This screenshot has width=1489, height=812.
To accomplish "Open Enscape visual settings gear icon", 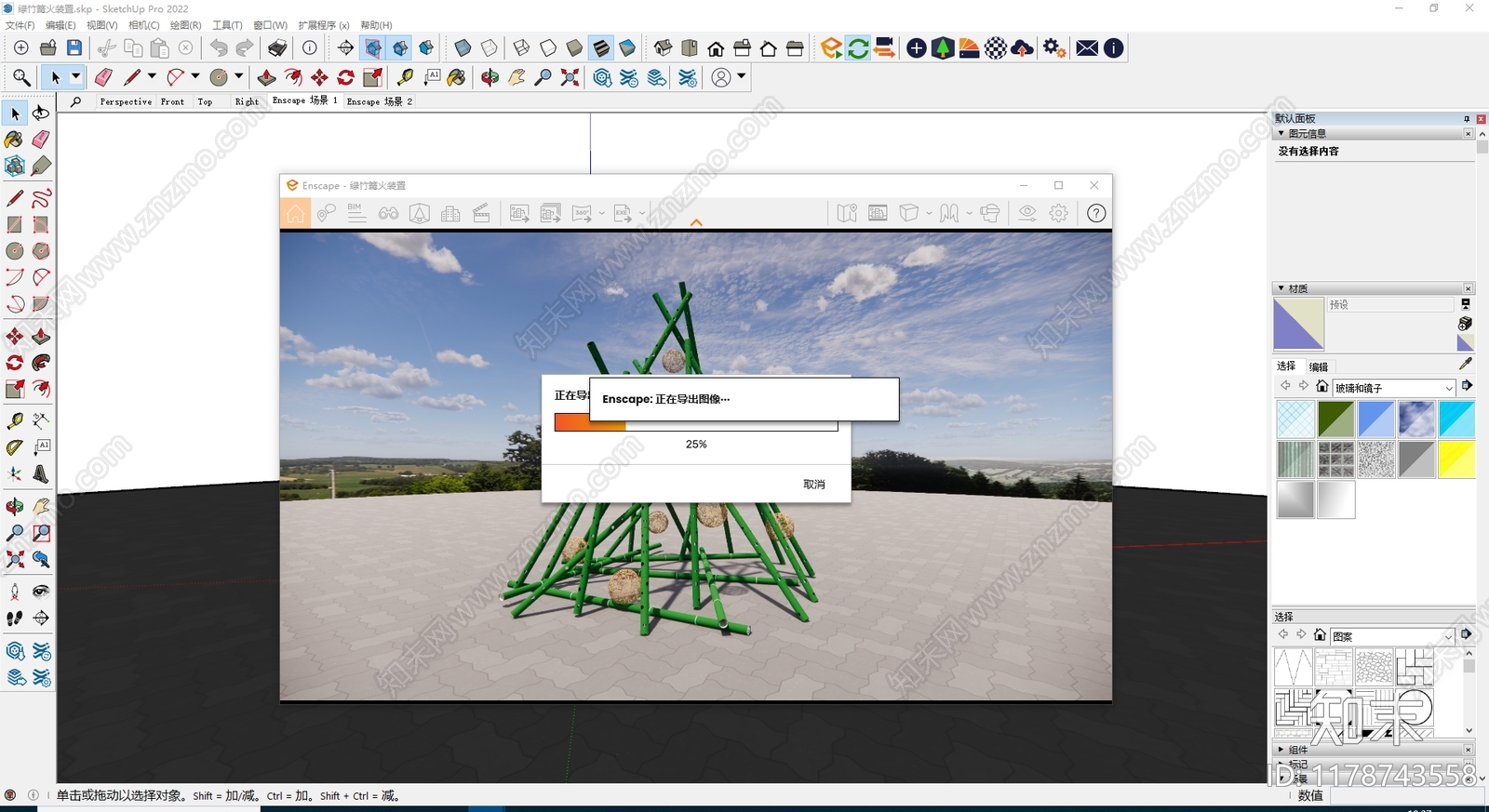I will coord(1058,213).
